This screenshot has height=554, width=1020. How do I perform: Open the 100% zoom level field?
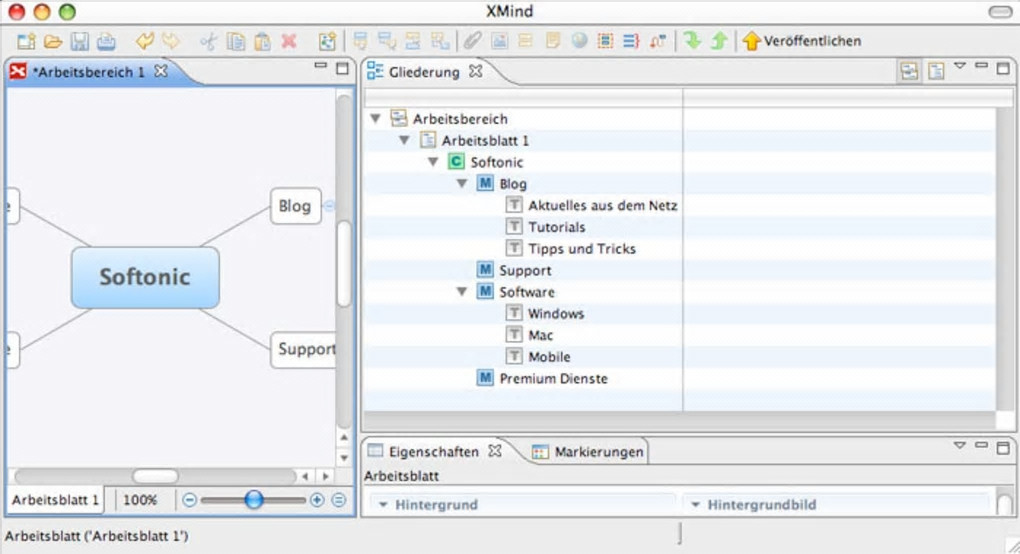click(x=141, y=500)
